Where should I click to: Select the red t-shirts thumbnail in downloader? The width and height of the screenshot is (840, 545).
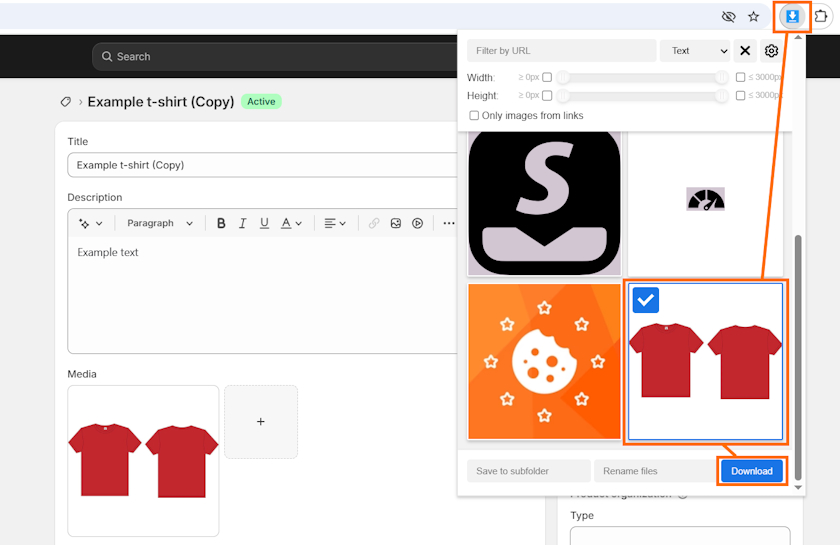click(705, 361)
